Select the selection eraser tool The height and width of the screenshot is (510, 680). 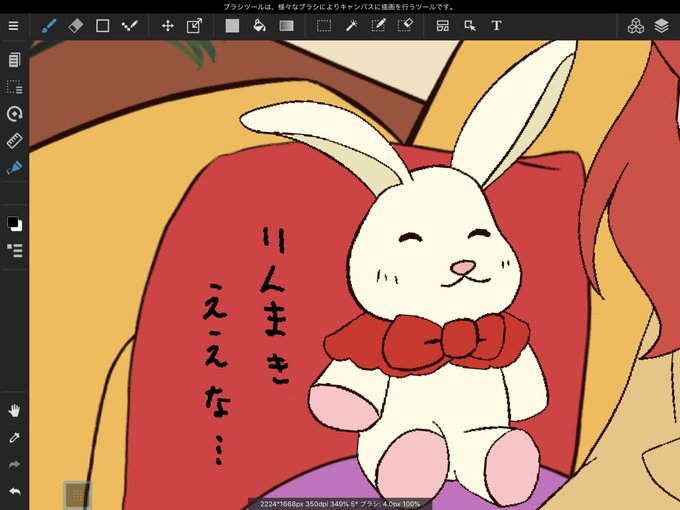[405, 26]
